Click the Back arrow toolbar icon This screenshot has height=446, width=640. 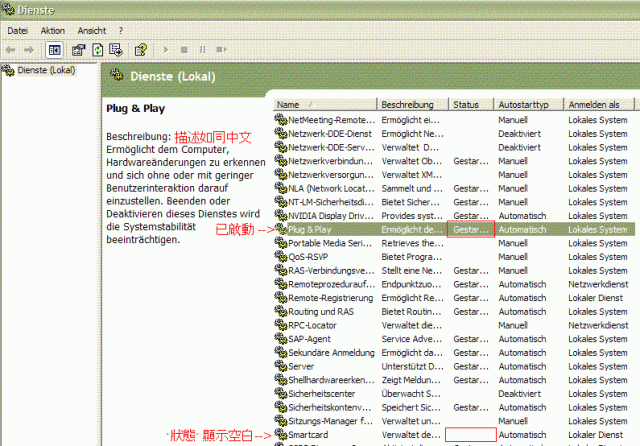pyautogui.click(x=11, y=50)
